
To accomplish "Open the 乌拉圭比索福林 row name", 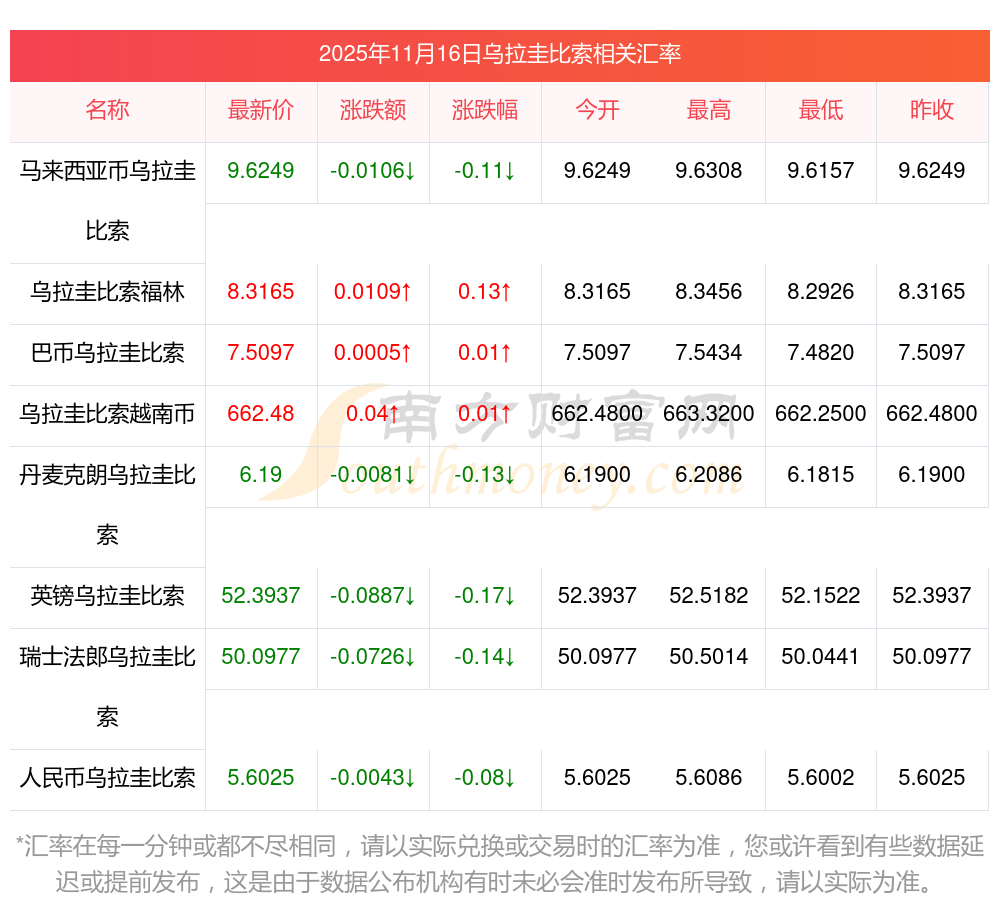I will click(107, 292).
